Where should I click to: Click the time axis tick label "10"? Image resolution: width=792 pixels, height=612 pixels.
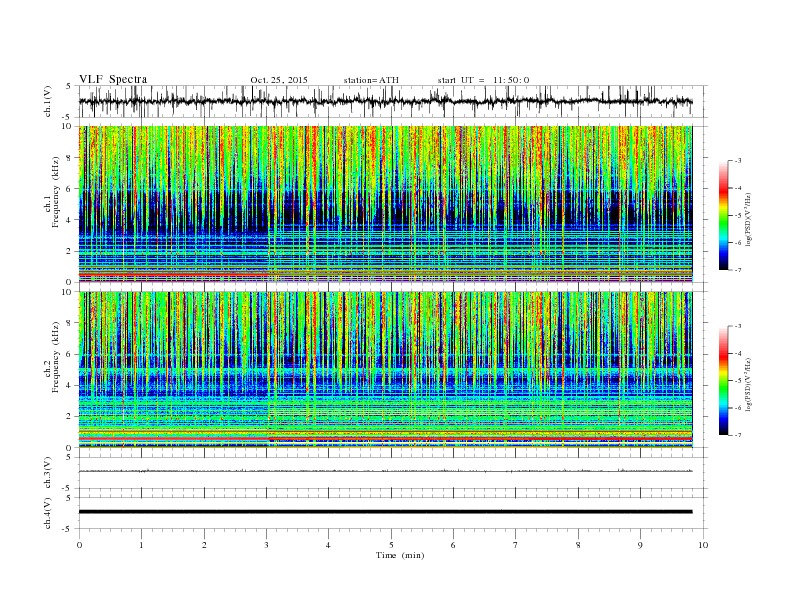(703, 545)
